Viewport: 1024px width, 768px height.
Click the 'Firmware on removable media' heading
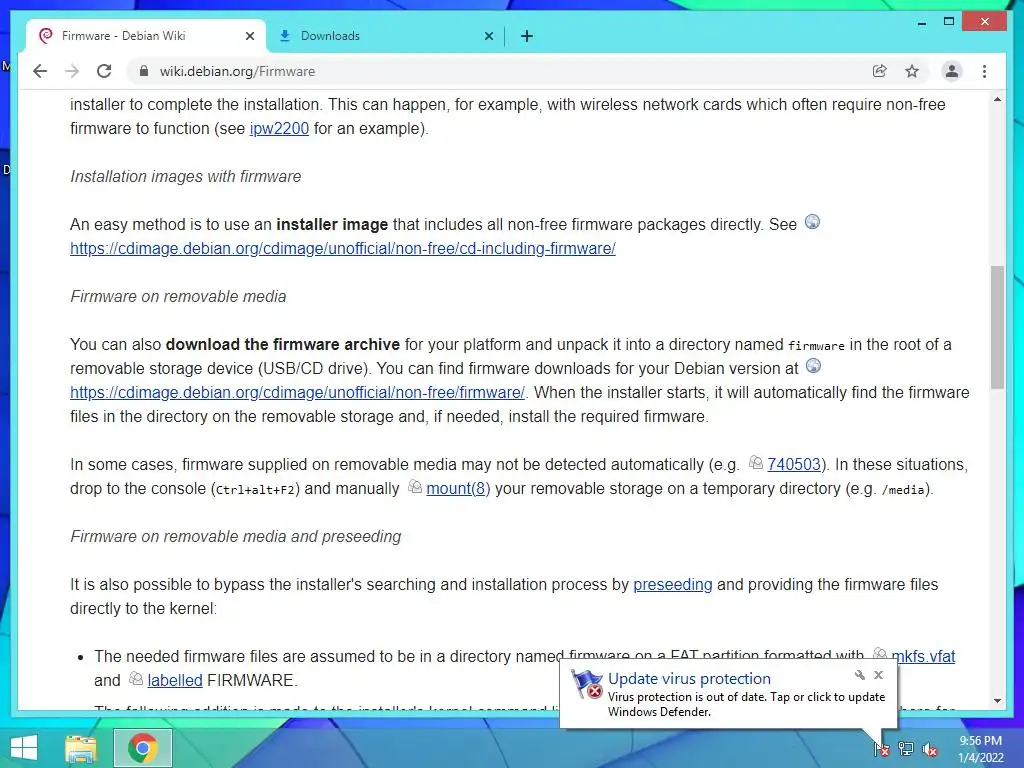(178, 296)
